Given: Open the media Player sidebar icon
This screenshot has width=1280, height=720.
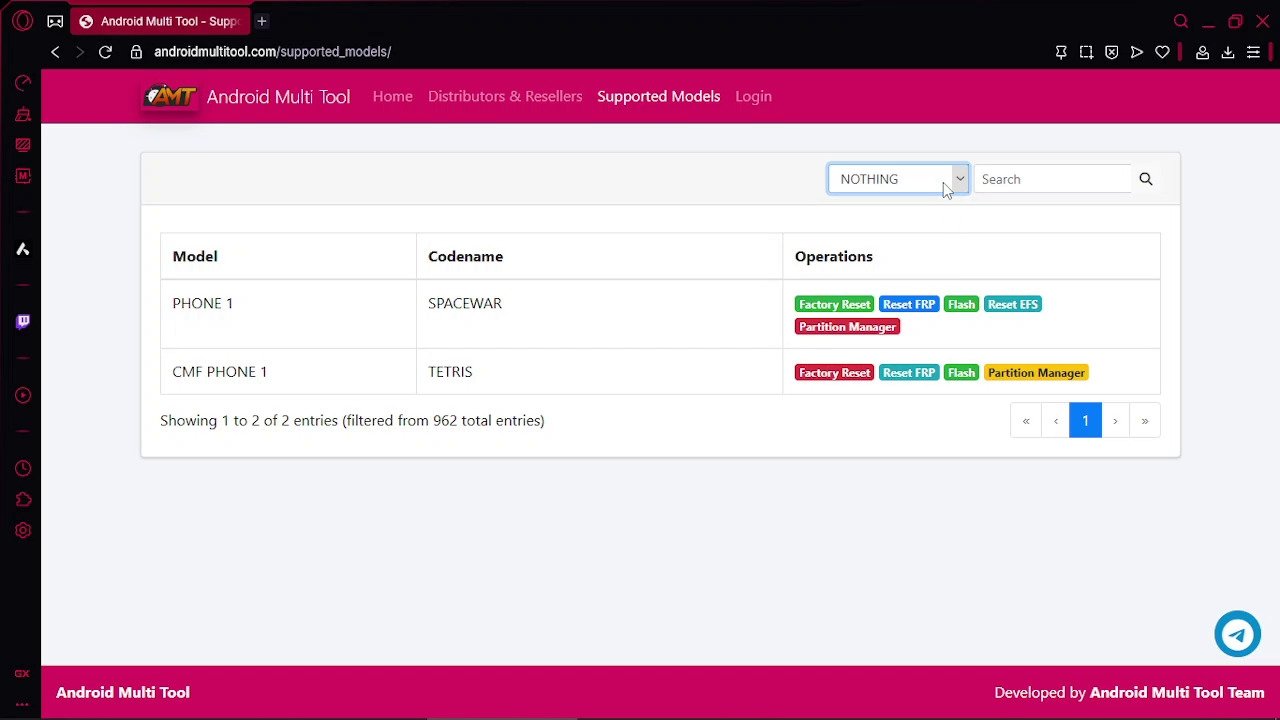Looking at the screenshot, I should [22, 395].
